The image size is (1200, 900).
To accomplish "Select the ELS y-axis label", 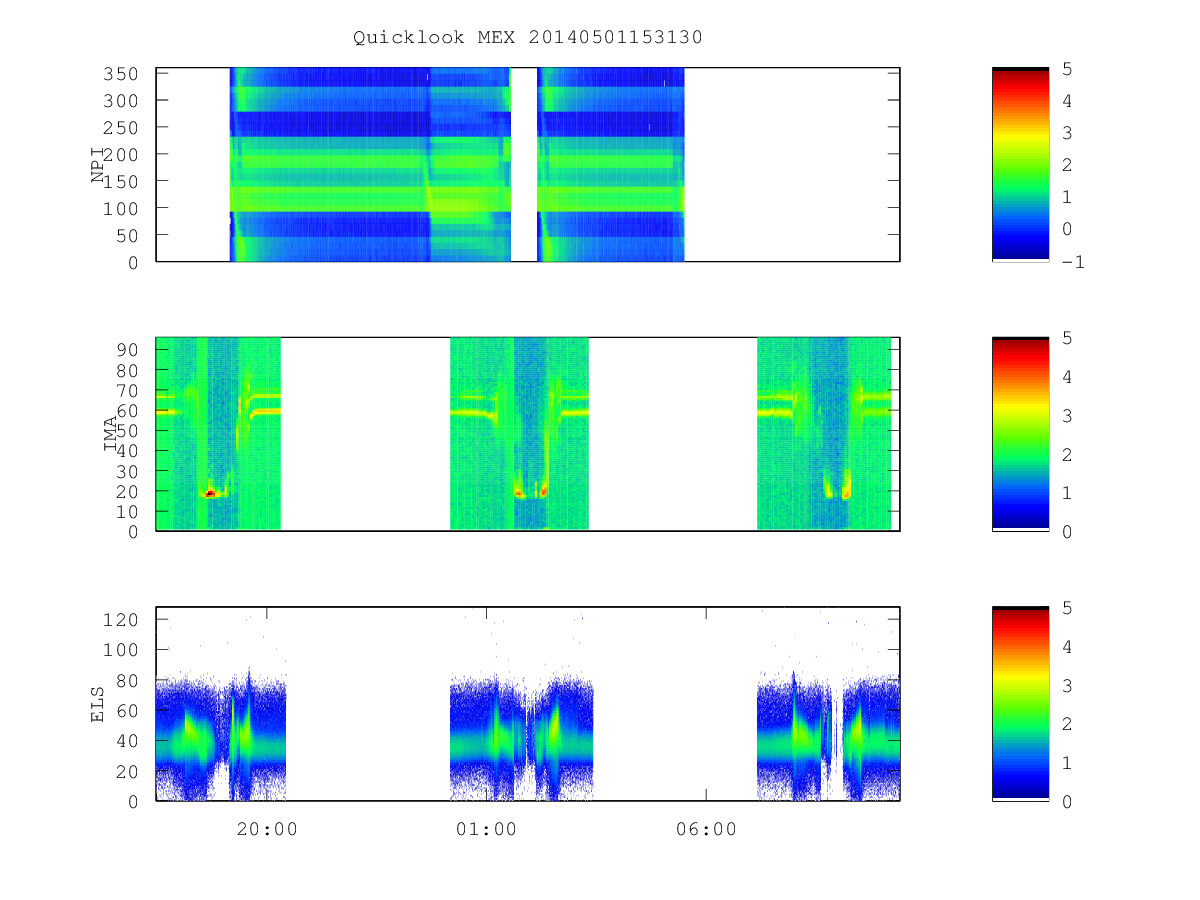I will [x=98, y=704].
